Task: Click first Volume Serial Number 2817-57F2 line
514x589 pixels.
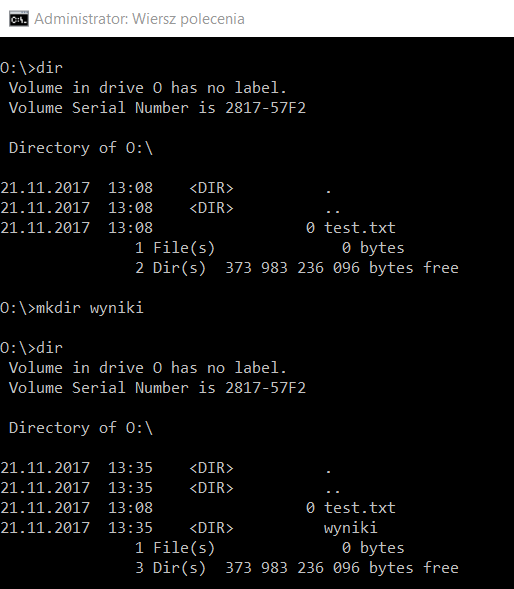Action: click(x=157, y=108)
